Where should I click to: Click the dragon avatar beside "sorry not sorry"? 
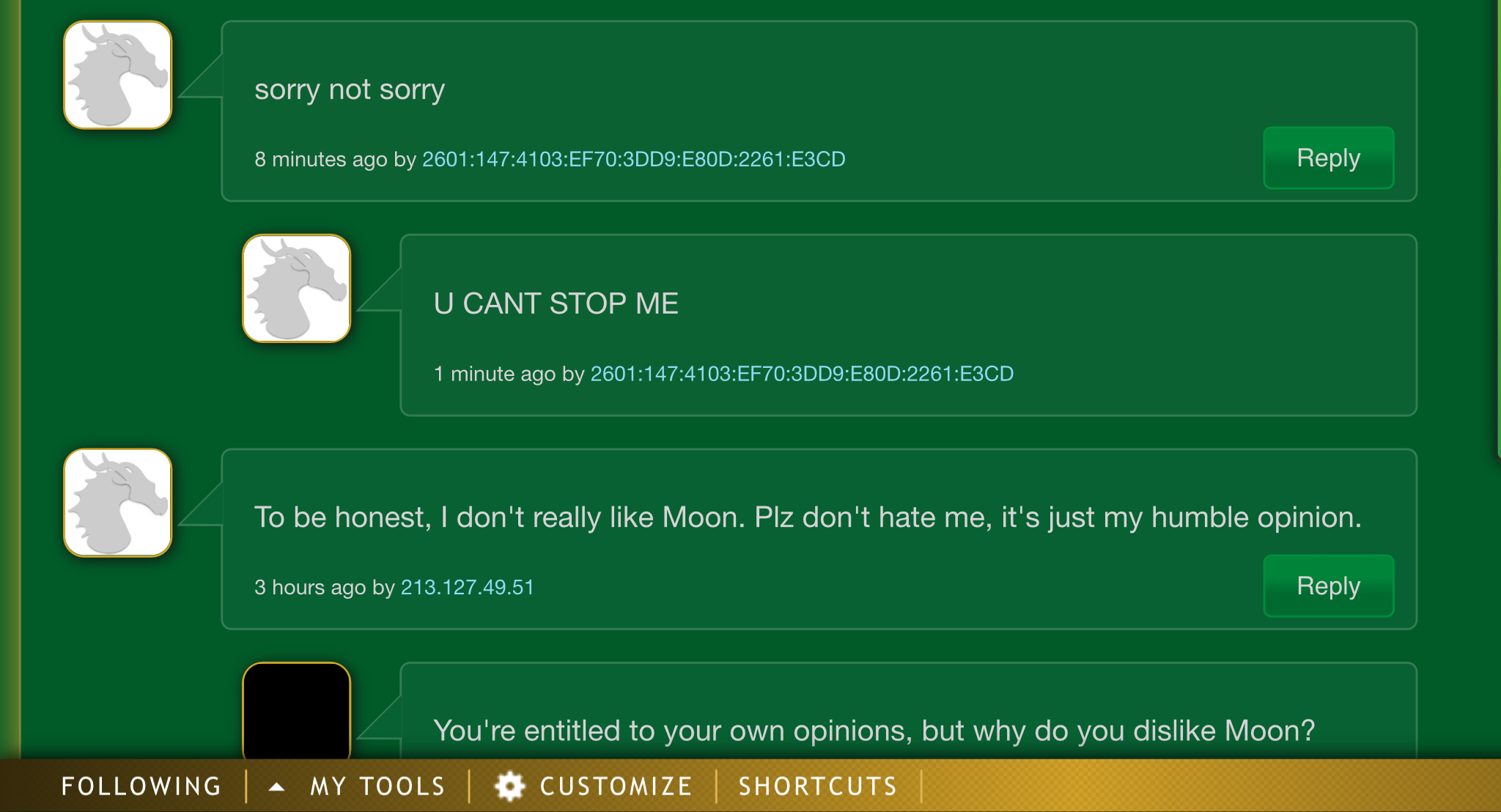(x=118, y=75)
